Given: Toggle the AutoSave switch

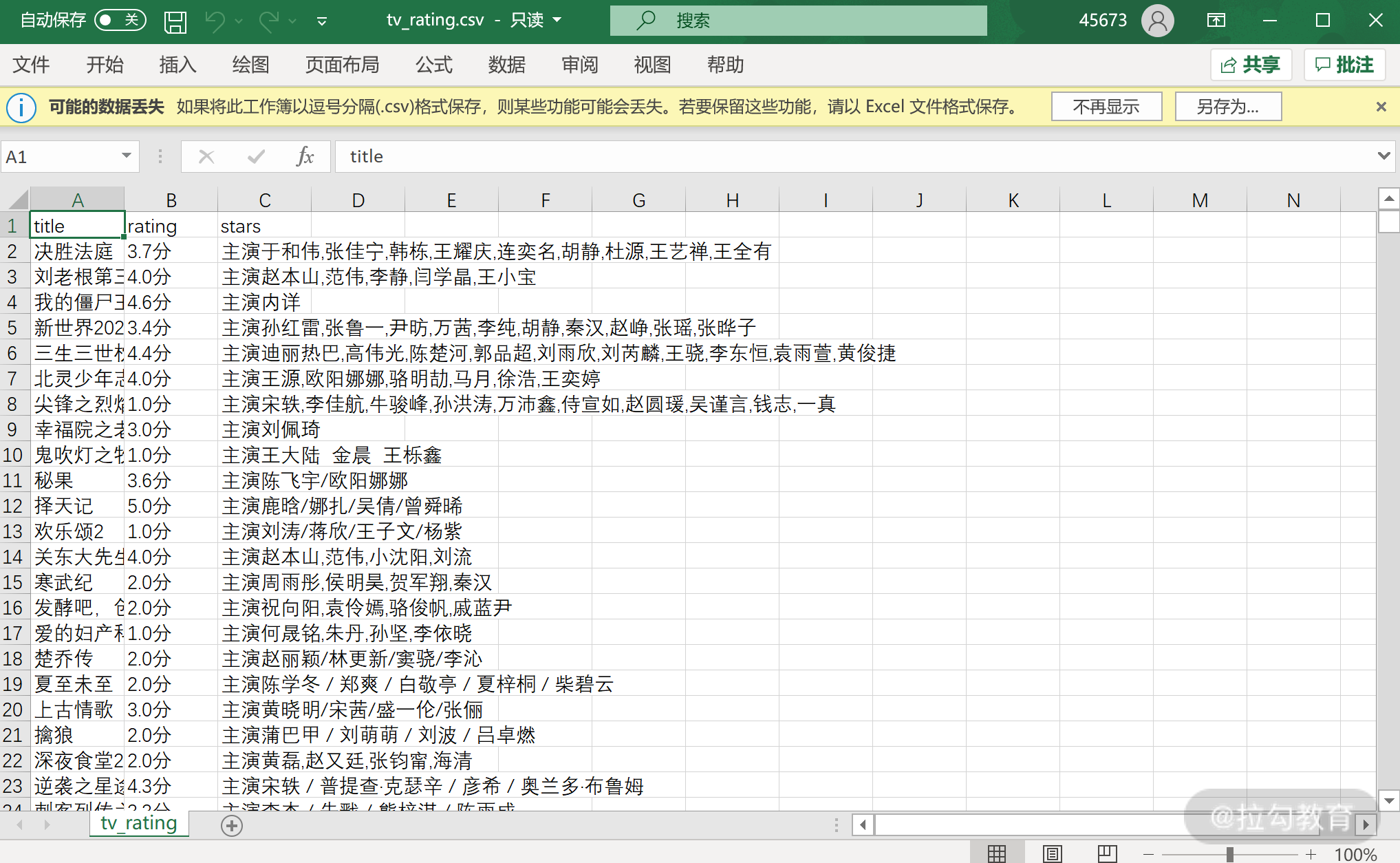Looking at the screenshot, I should point(120,20).
